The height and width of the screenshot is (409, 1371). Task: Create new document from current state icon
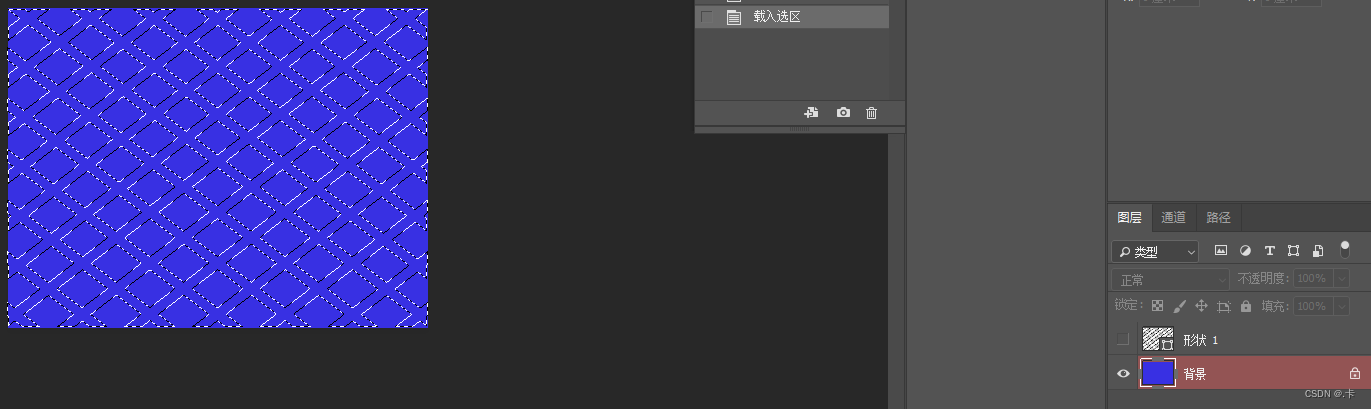pos(812,113)
